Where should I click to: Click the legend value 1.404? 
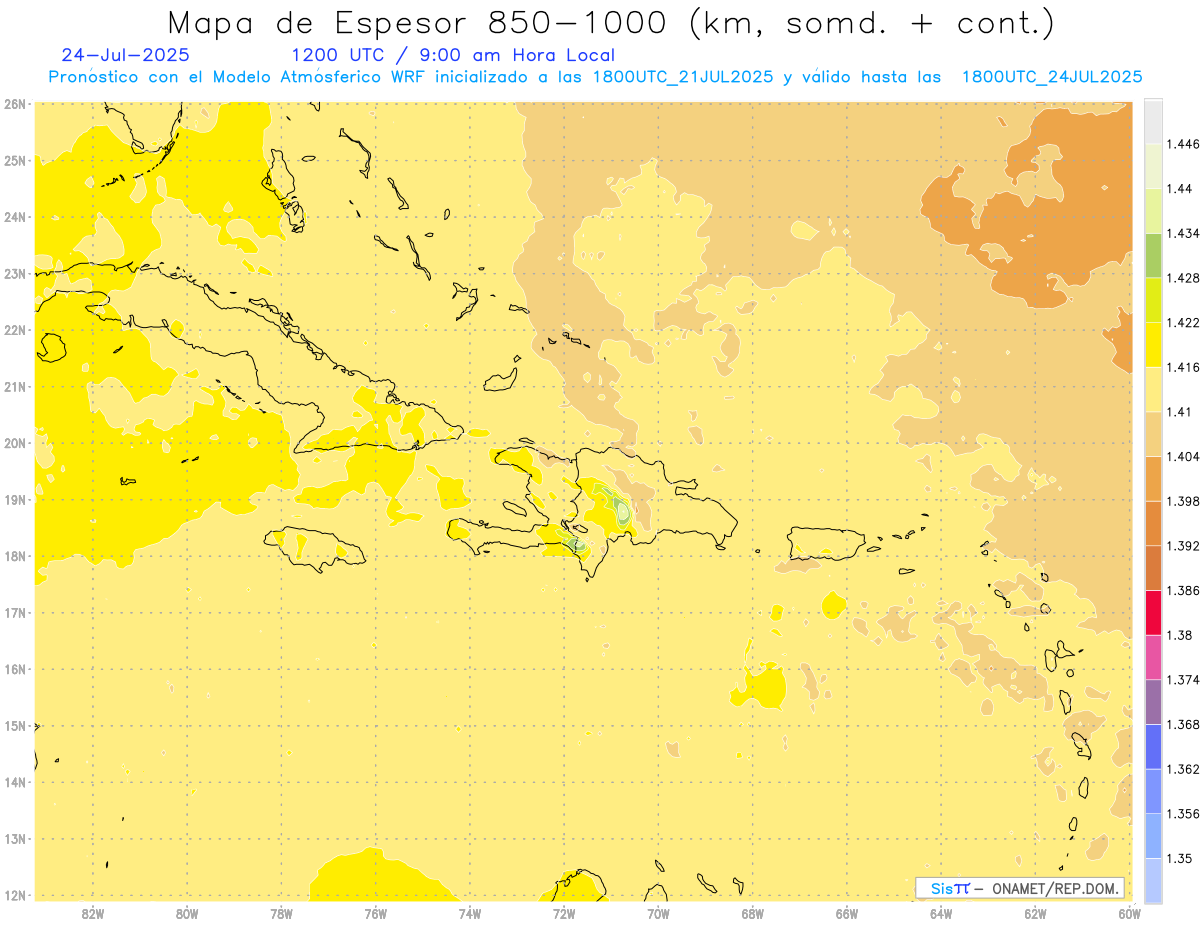click(1182, 457)
